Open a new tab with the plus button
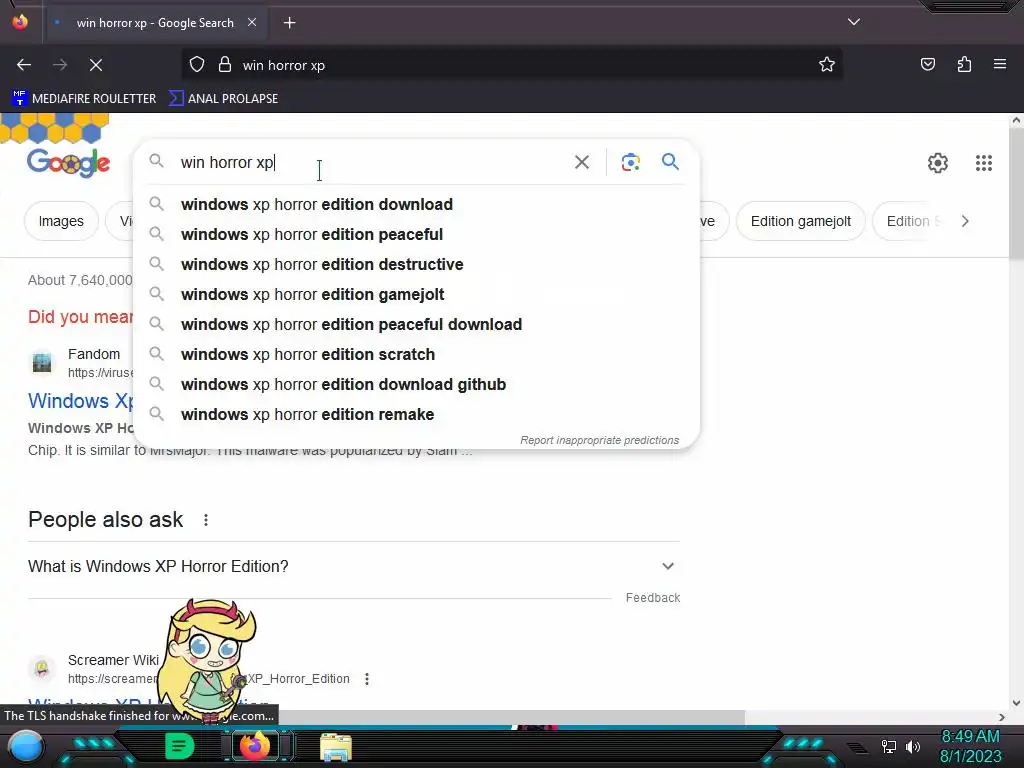Image resolution: width=1024 pixels, height=768 pixels. click(x=289, y=23)
